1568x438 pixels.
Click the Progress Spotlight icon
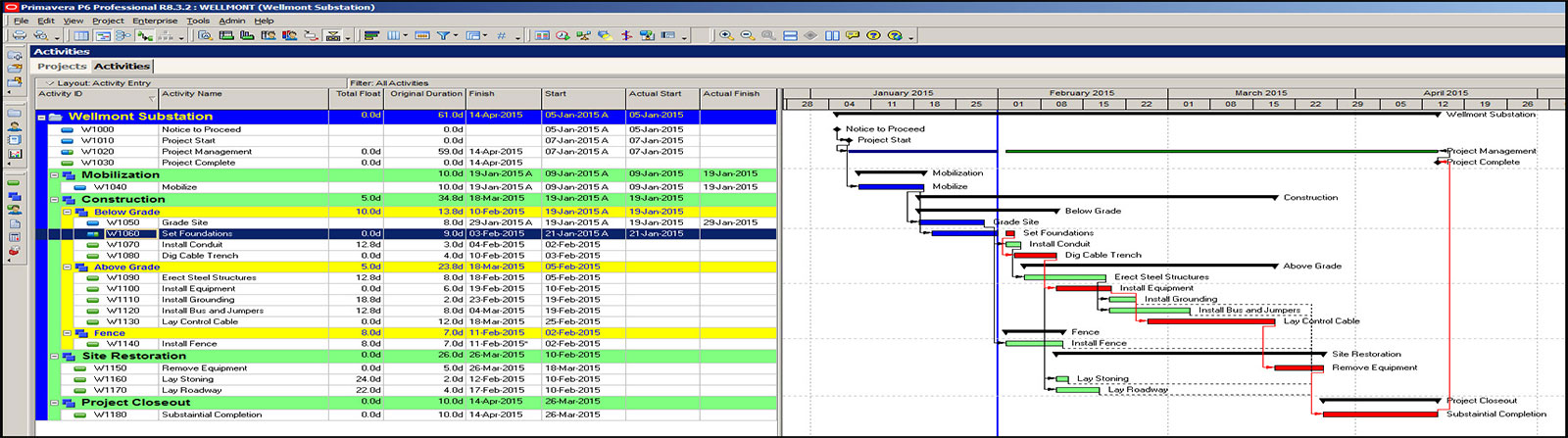(x=605, y=35)
